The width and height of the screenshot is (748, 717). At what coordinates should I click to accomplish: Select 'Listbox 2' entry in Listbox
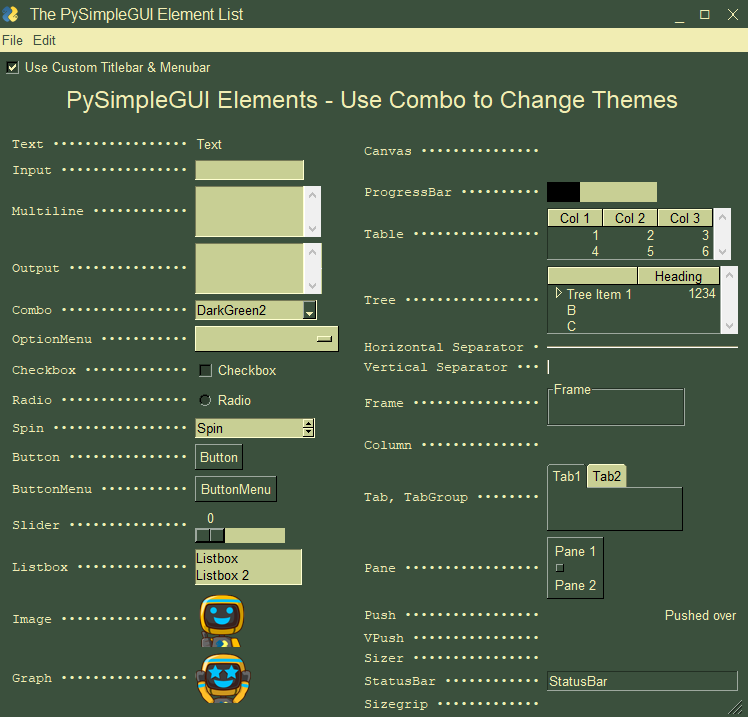click(248, 575)
